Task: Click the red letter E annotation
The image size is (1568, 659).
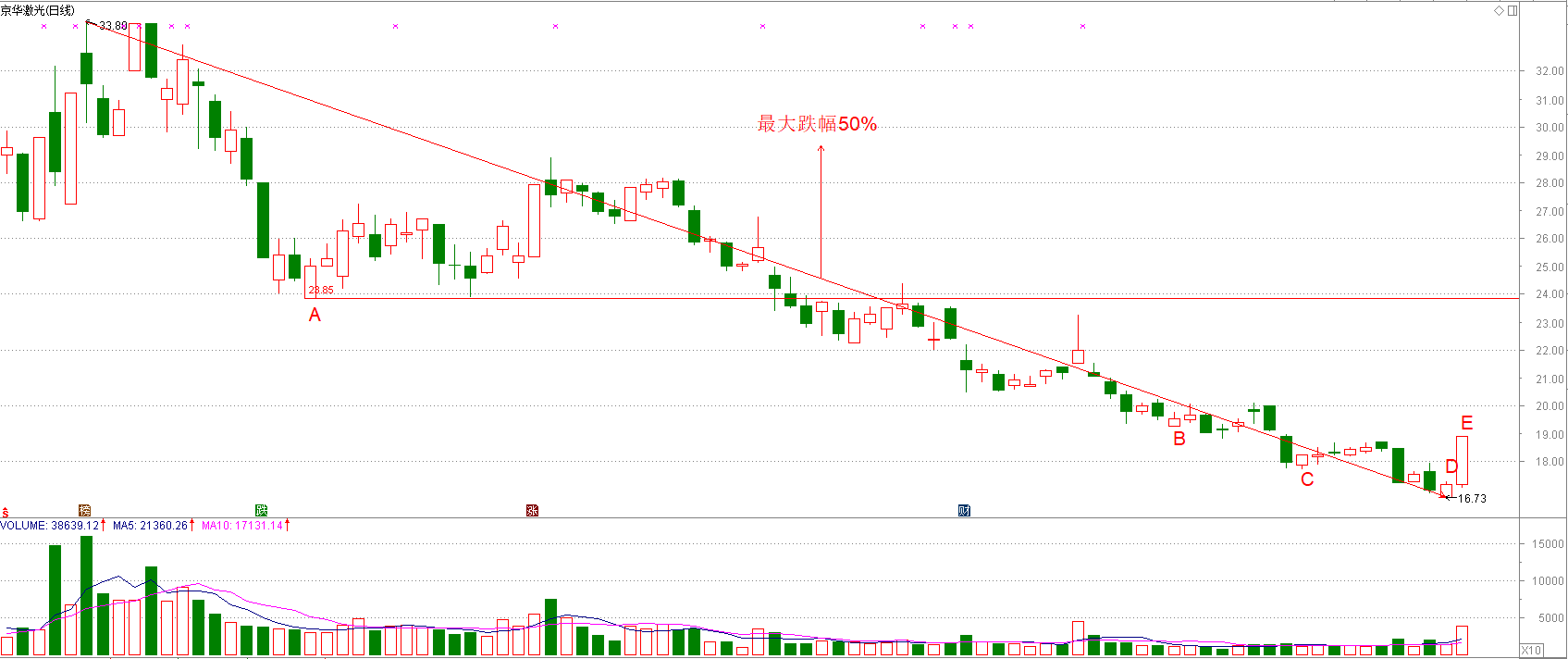Action: 1466,423
